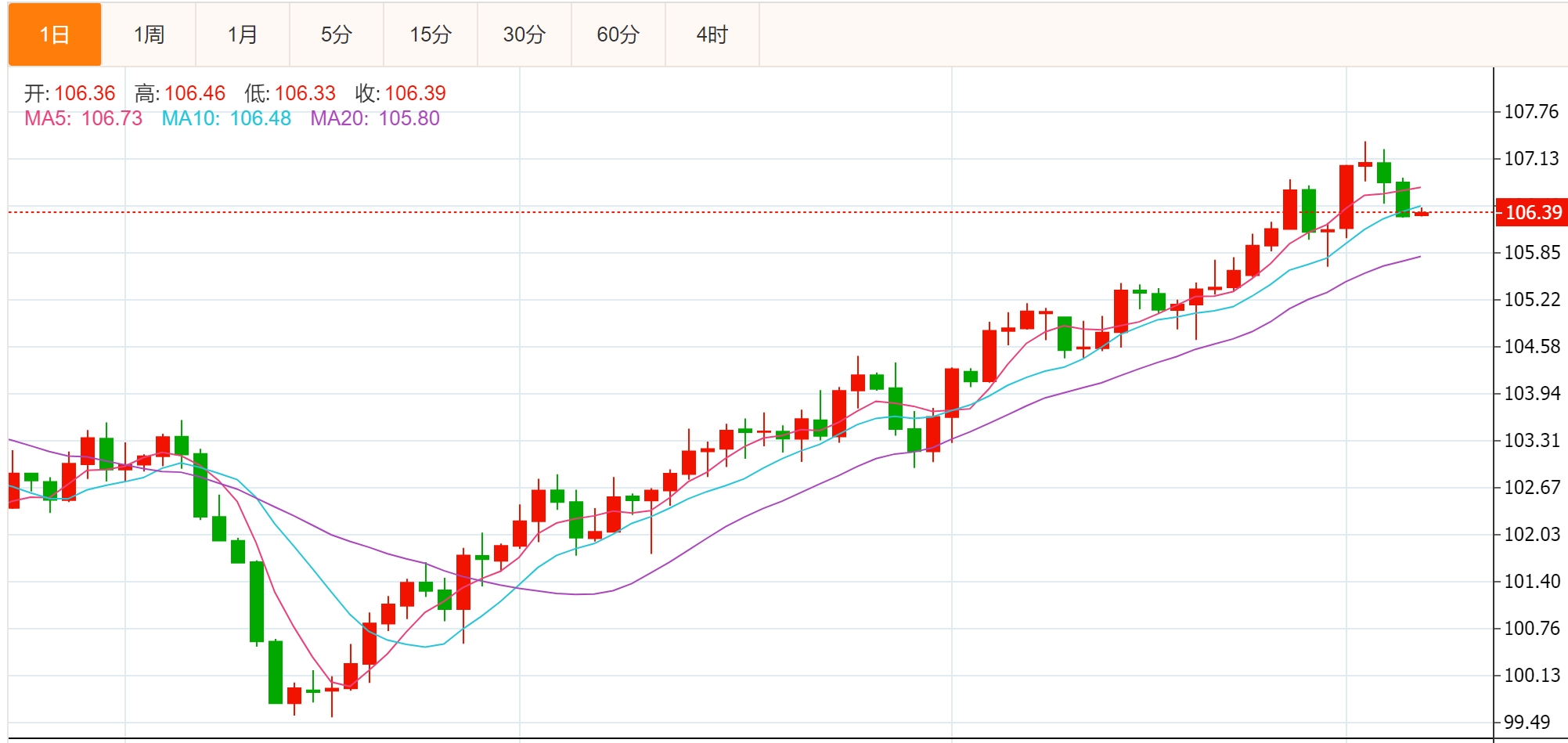Click the red 106.39 current price tag
The height and width of the screenshot is (743, 1568).
pyautogui.click(x=1533, y=212)
